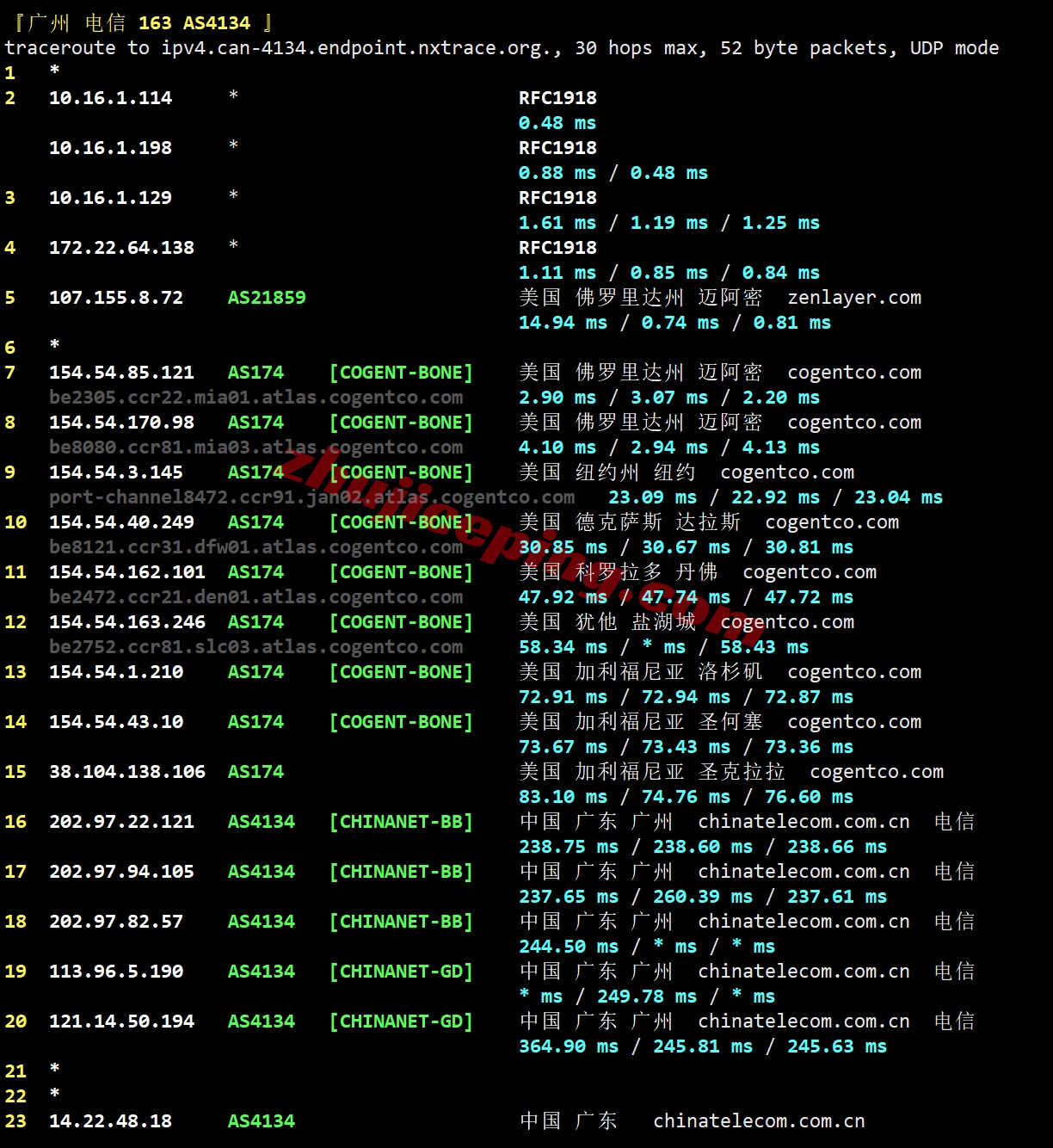The height and width of the screenshot is (1148, 1053).
Task: Click hostname be8121.ccr31.dfw01.atlas.cogentco.com
Action: pyautogui.click(x=256, y=547)
